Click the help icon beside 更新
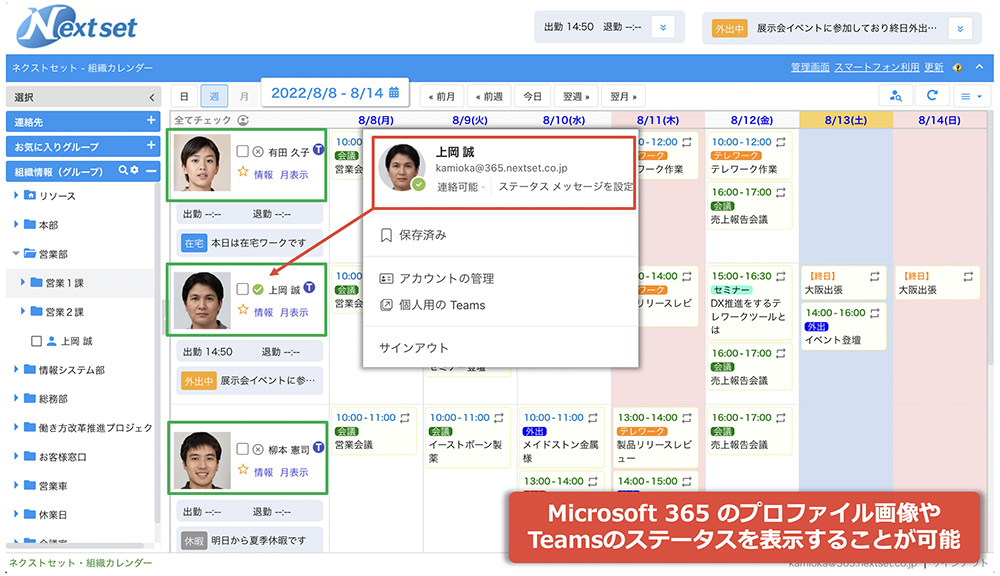This screenshot has height=576, width=1000. tap(957, 68)
